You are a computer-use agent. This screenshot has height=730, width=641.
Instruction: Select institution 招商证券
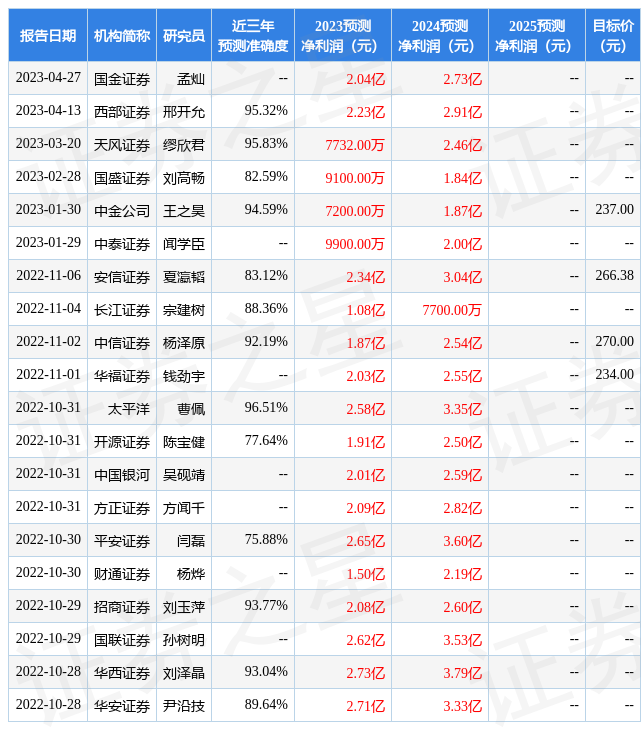[122, 608]
